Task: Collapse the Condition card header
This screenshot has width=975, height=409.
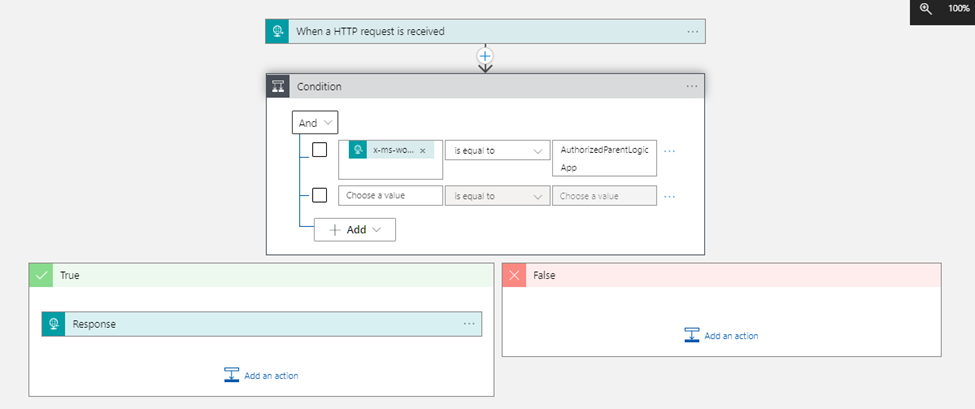Action: pyautogui.click(x=486, y=86)
